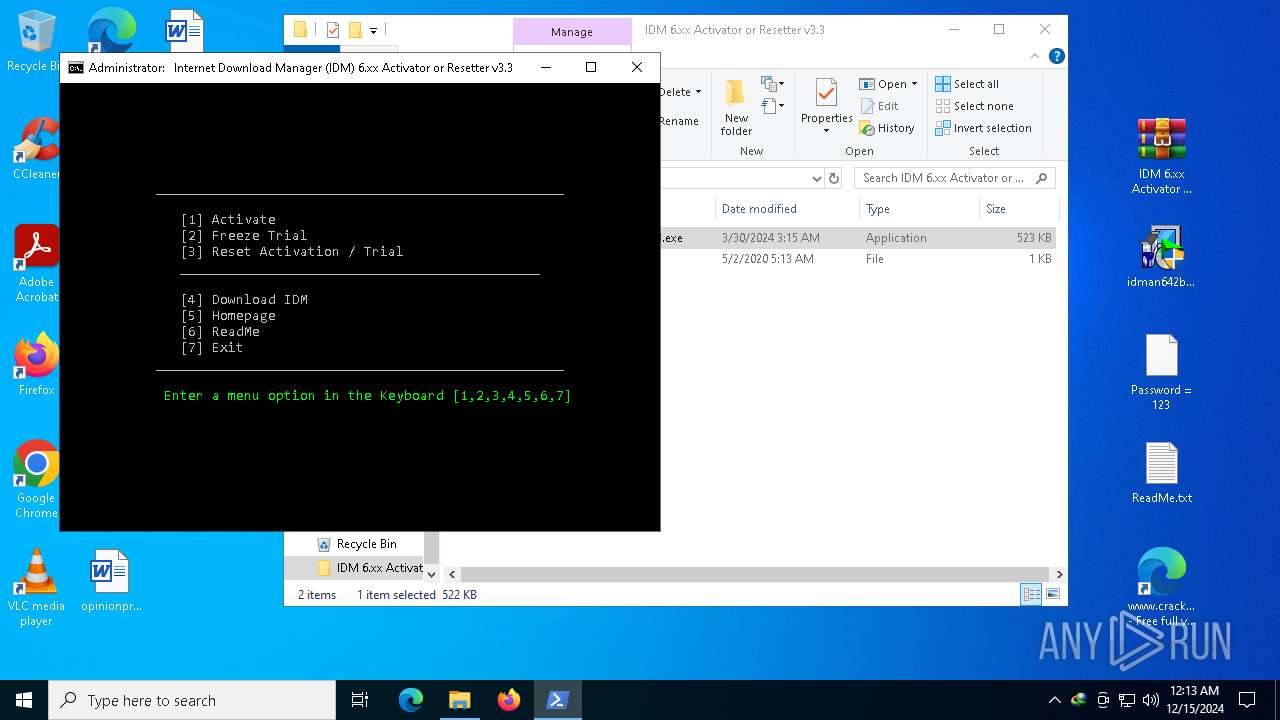The image size is (1280, 720).
Task: Open Task View on taskbar
Action: tap(360, 700)
